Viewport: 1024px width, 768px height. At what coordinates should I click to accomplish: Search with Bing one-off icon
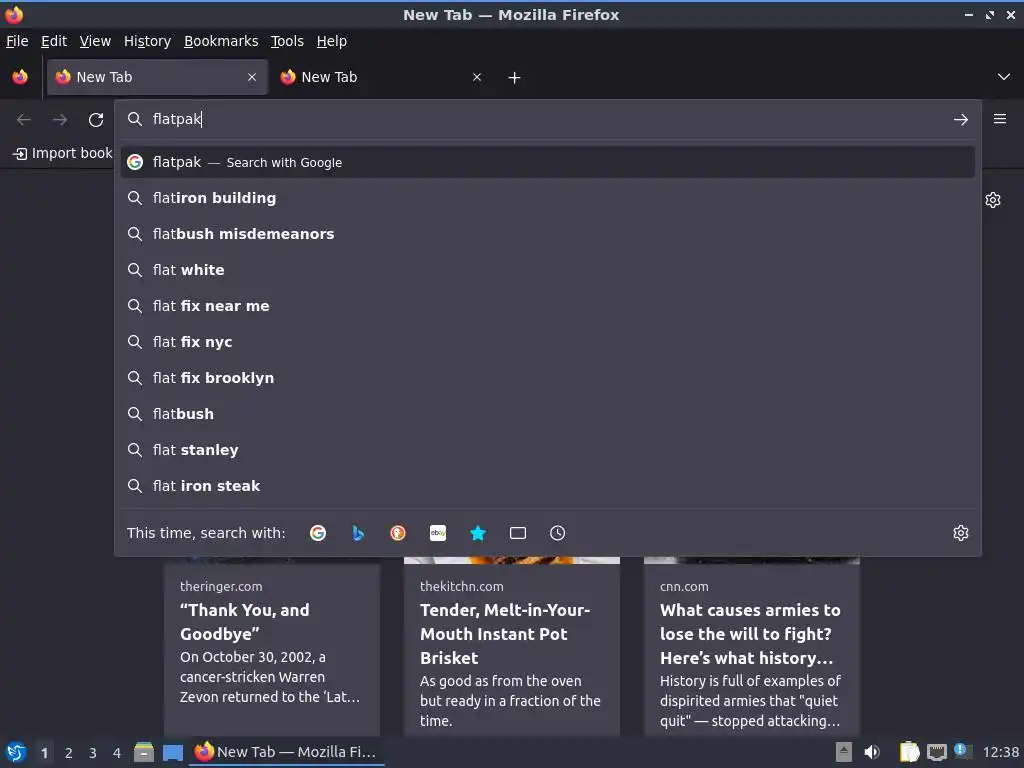[x=358, y=533]
